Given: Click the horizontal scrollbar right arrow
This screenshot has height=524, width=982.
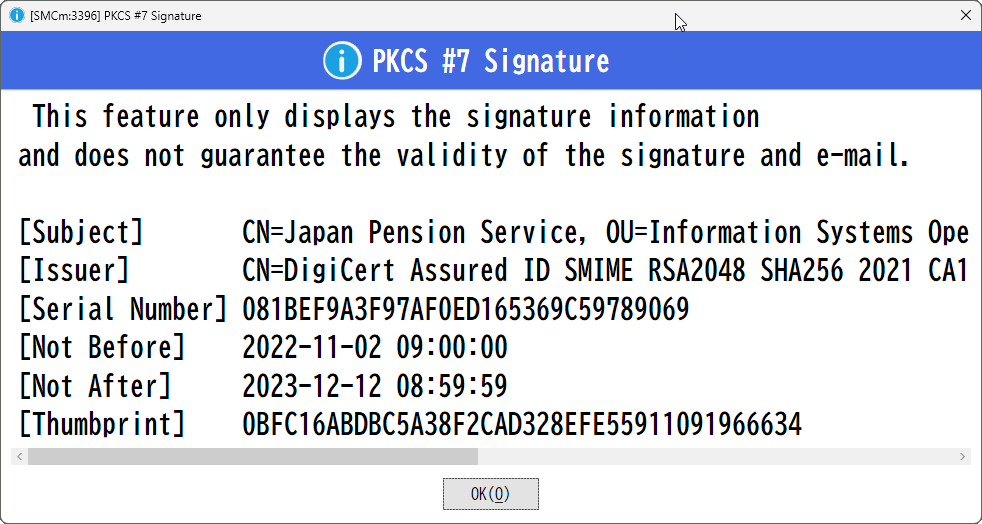Looking at the screenshot, I should pos(963,456).
